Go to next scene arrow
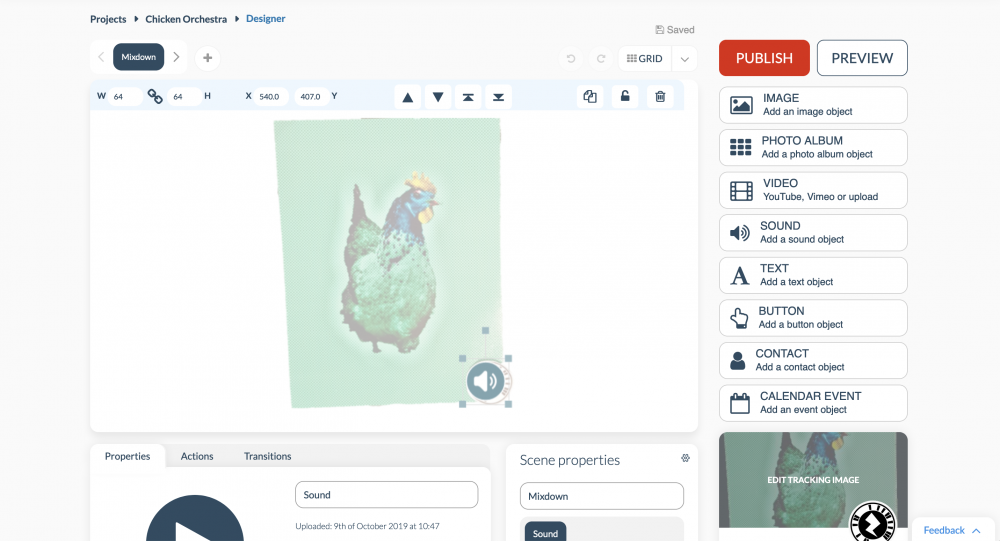The width and height of the screenshot is (1000, 541). (x=177, y=57)
